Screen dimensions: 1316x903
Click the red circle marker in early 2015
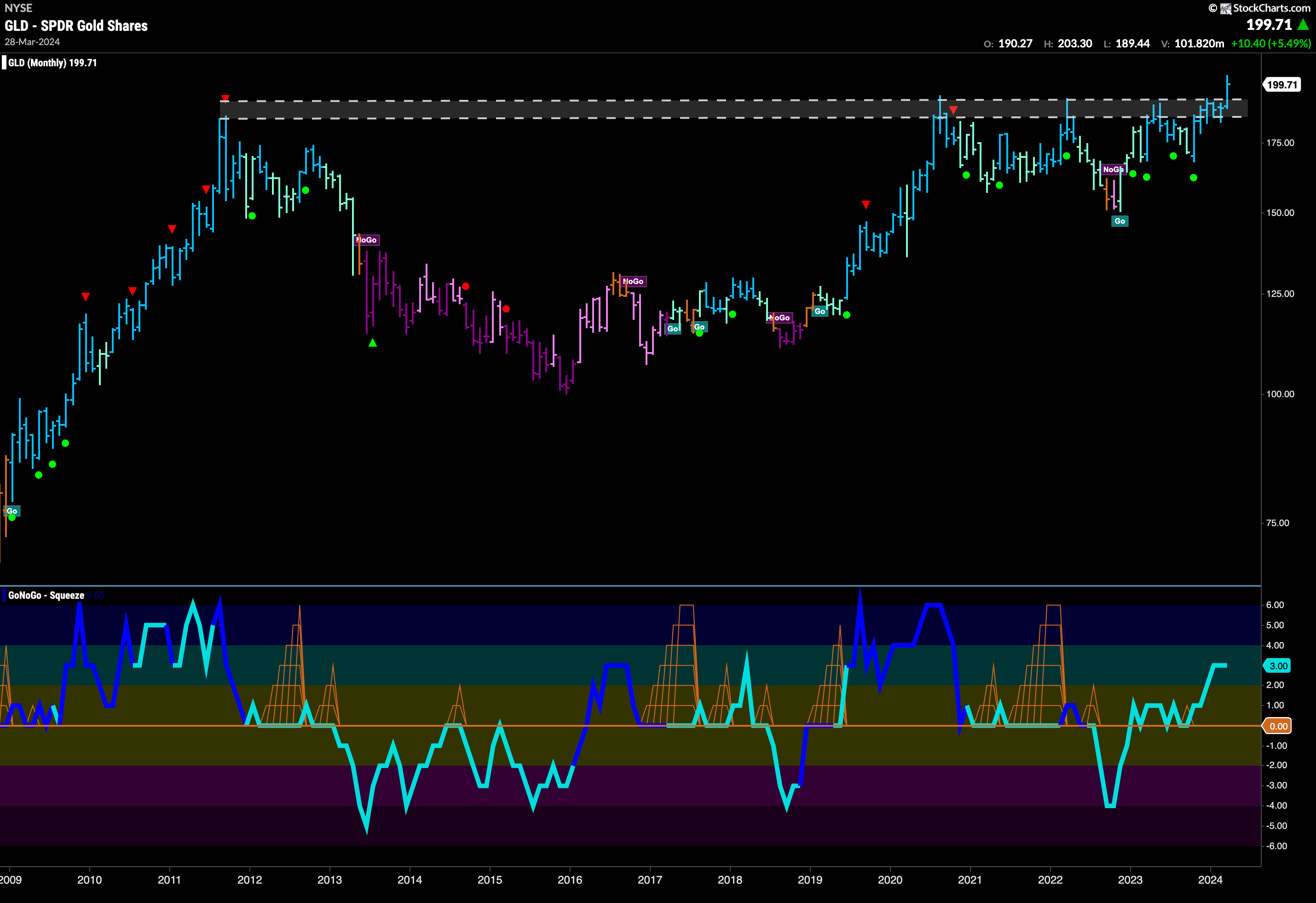(506, 309)
